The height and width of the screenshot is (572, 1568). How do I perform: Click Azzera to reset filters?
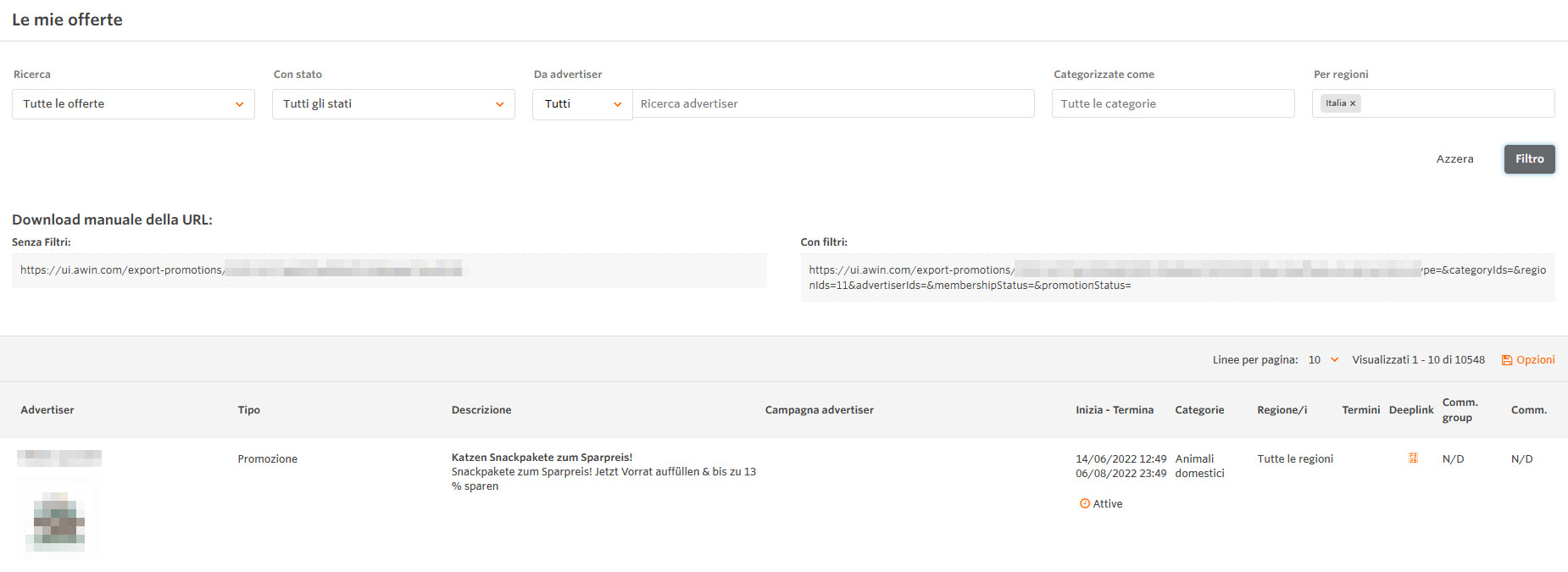[x=1454, y=159]
